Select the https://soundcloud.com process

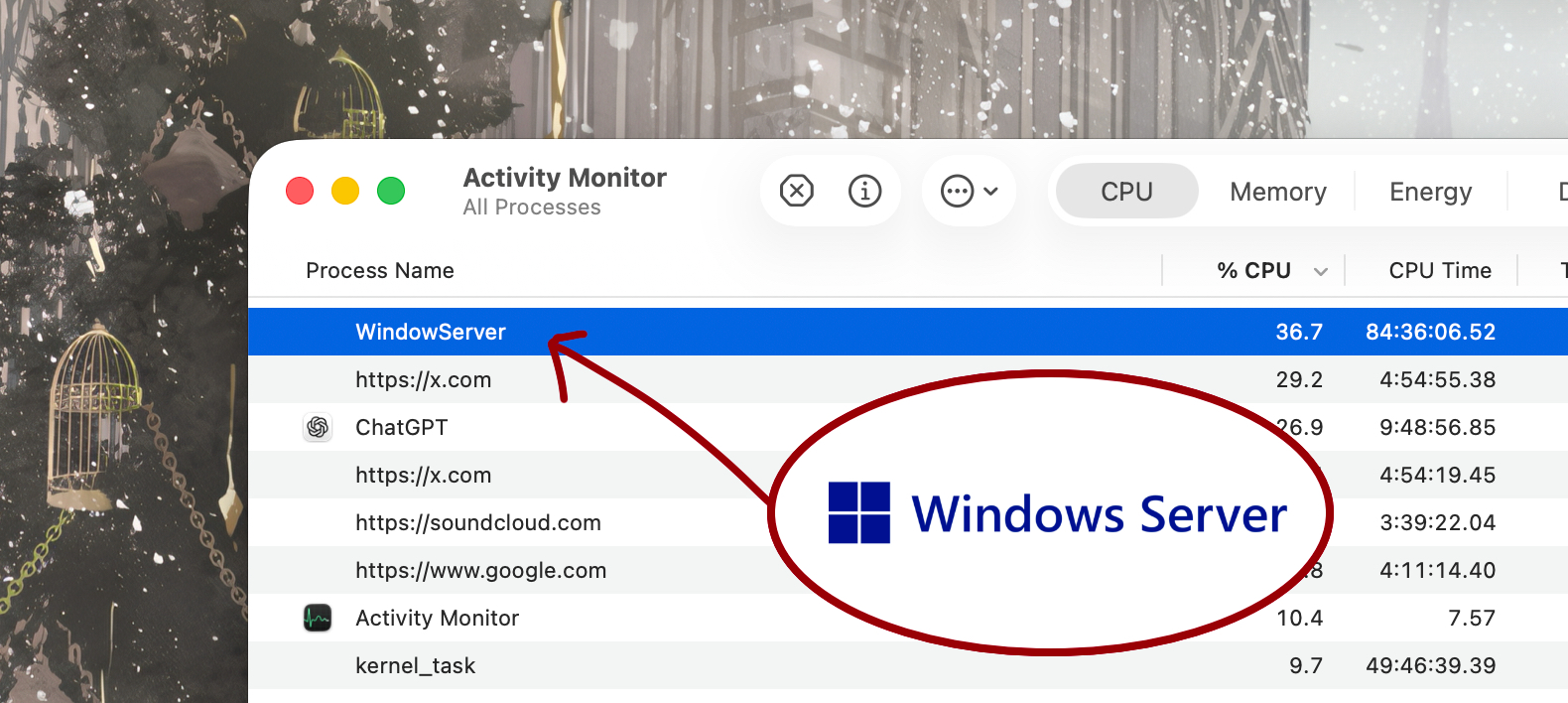[477, 522]
